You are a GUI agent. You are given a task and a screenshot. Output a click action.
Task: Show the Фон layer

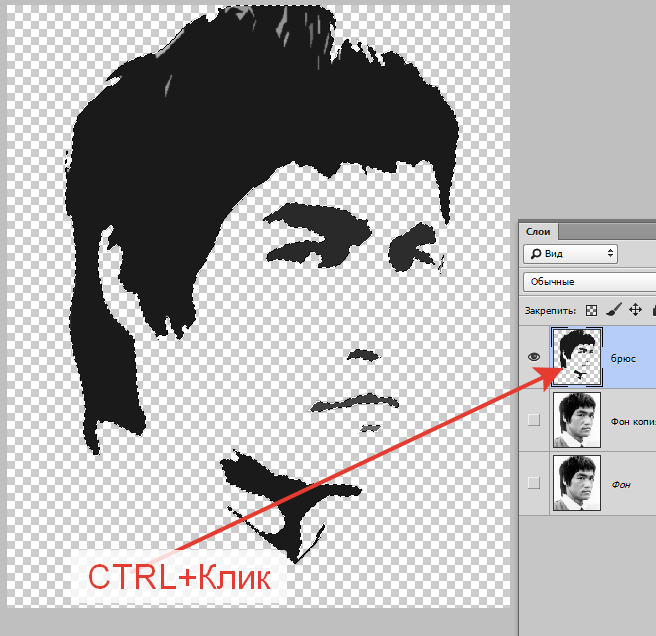(533, 483)
